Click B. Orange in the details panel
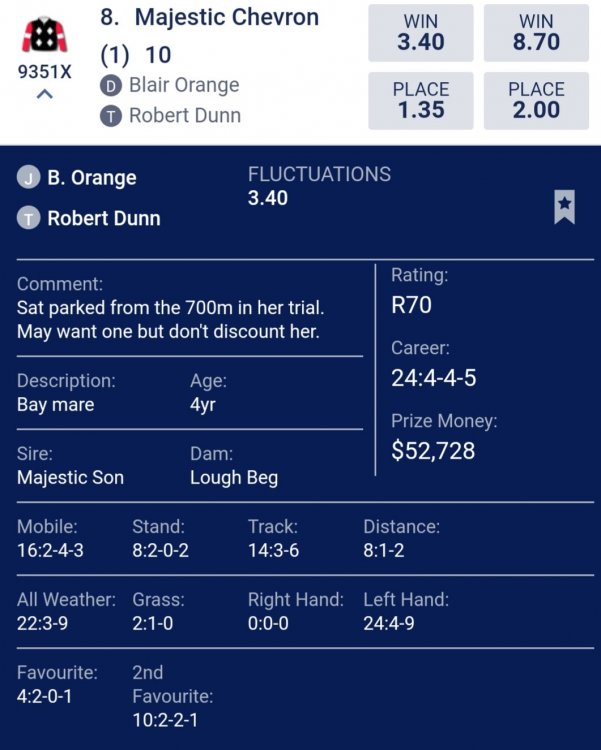The height and width of the screenshot is (750, 601). tap(92, 178)
